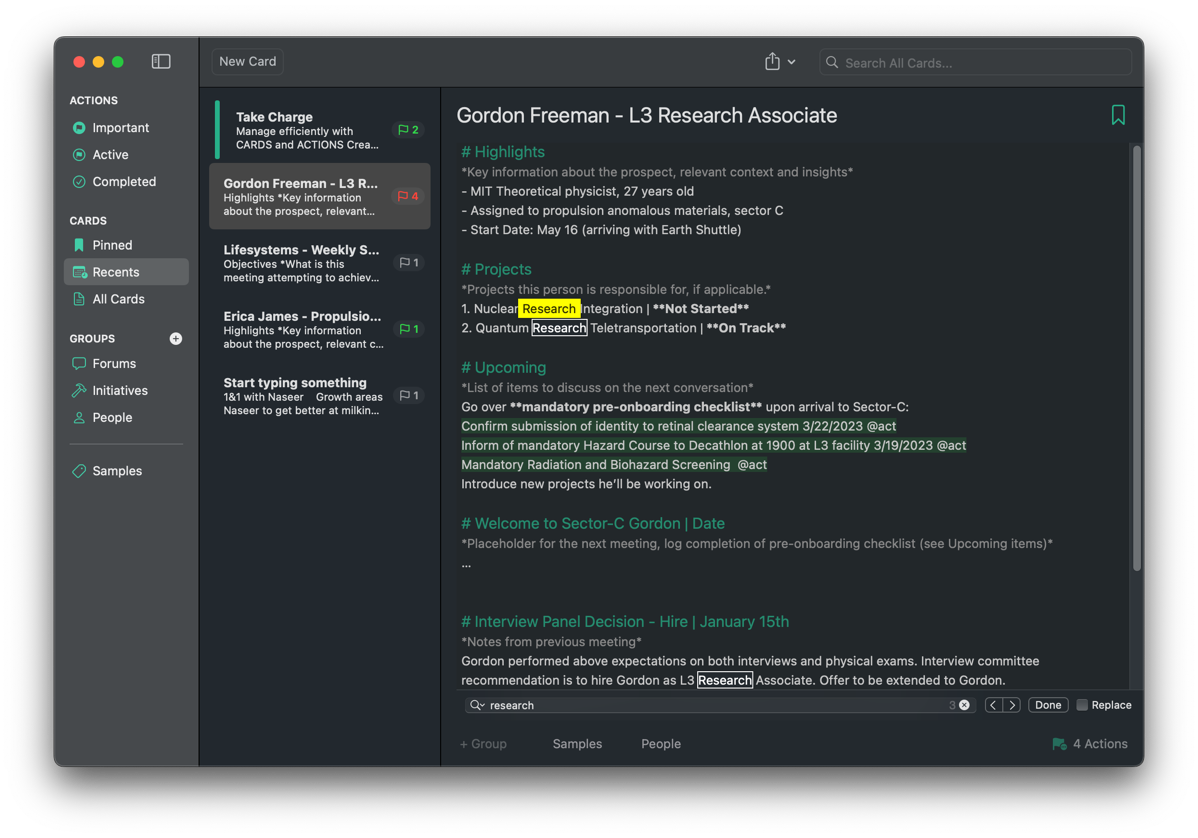Add a new group with plus icon

[x=176, y=338]
